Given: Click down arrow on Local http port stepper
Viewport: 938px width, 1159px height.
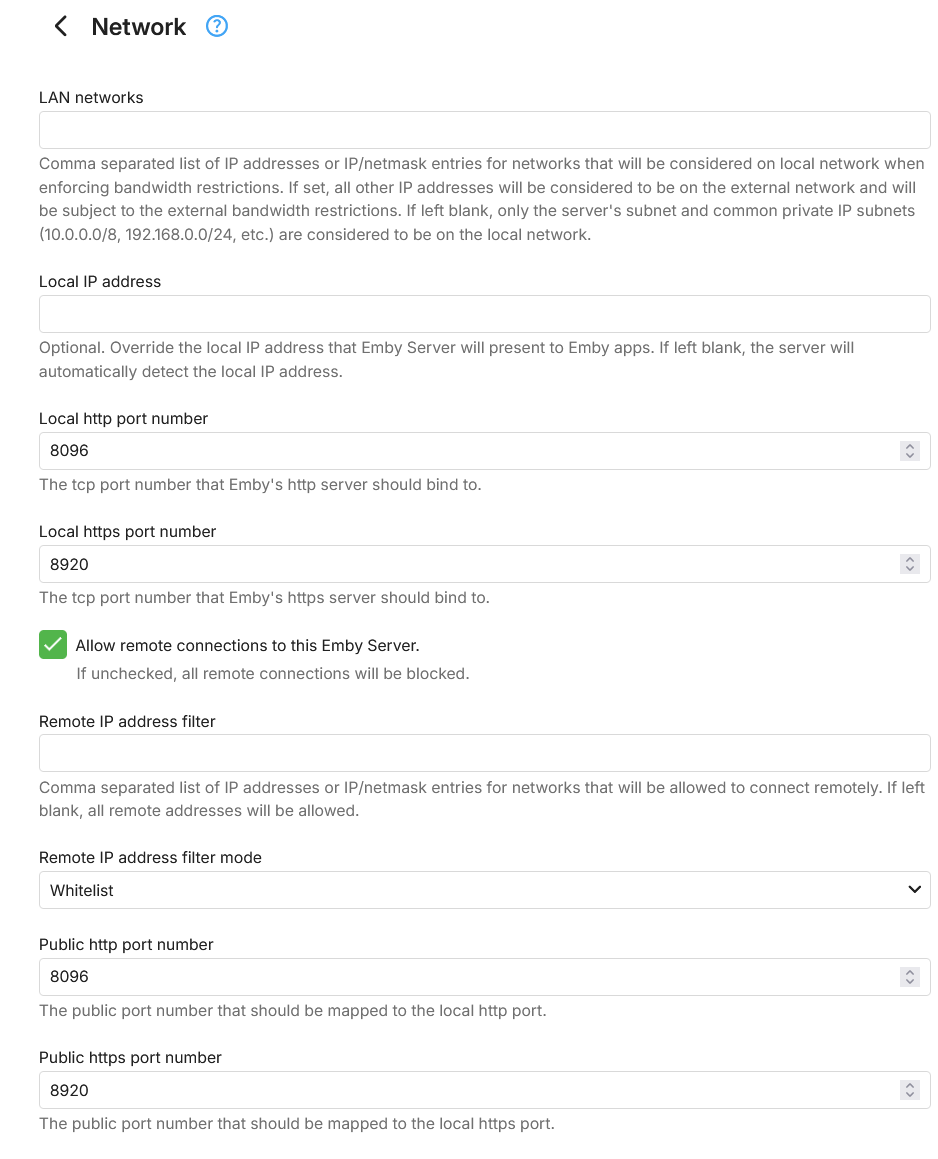Looking at the screenshot, I should [910, 456].
